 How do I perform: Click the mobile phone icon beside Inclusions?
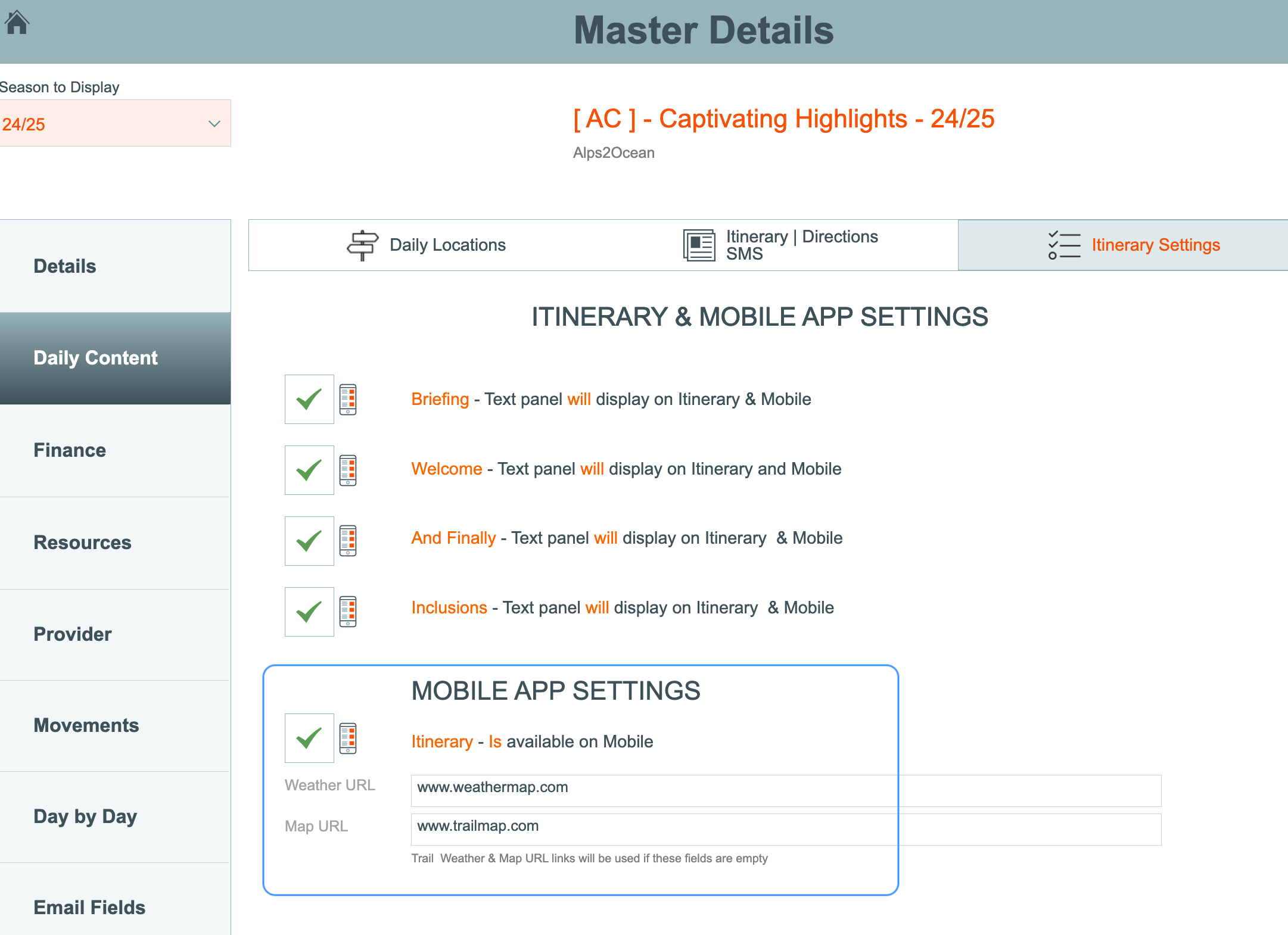(x=348, y=612)
